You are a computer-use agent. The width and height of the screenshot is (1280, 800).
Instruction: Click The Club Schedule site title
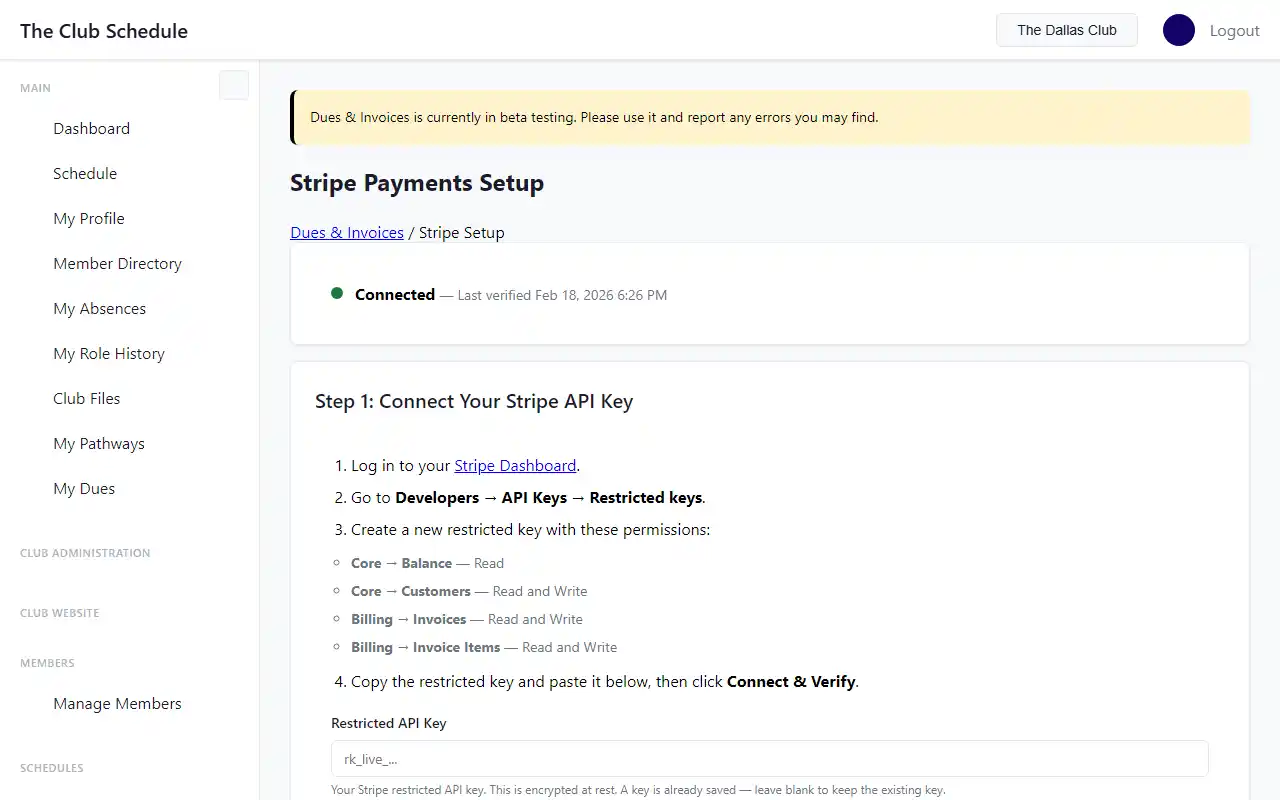tap(104, 31)
